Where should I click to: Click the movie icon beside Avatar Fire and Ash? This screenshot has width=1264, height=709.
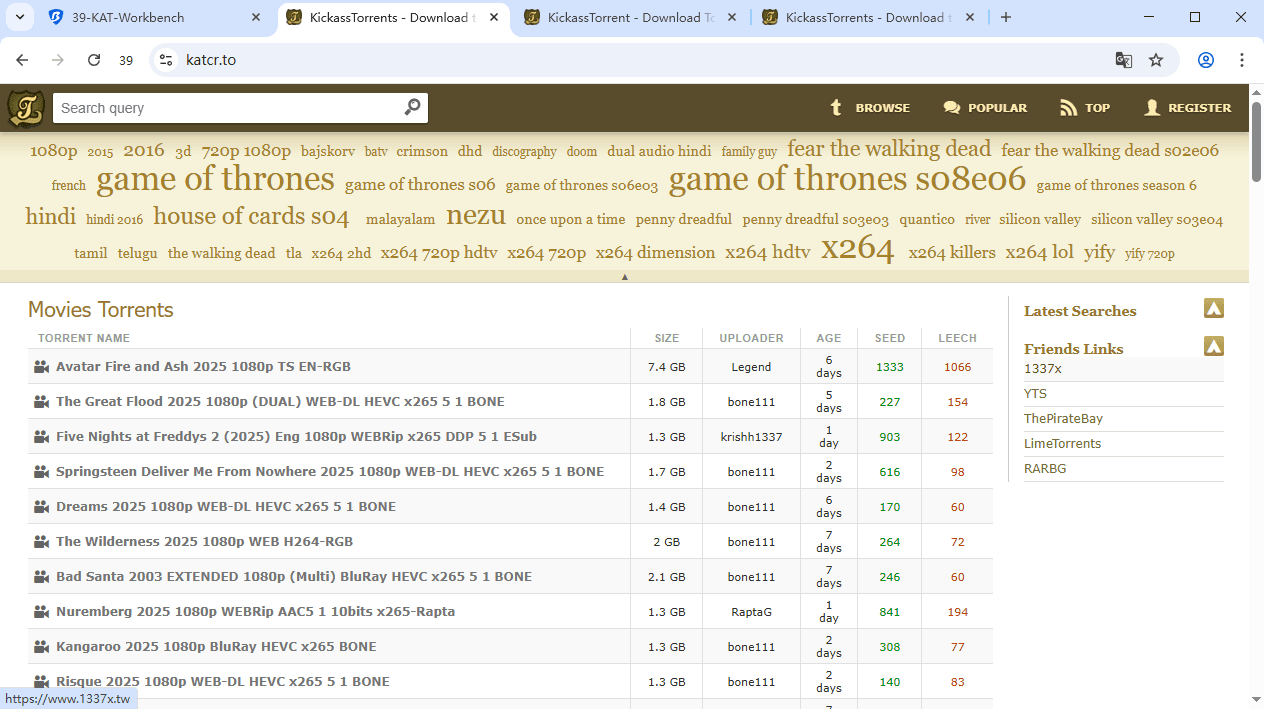[41, 367]
